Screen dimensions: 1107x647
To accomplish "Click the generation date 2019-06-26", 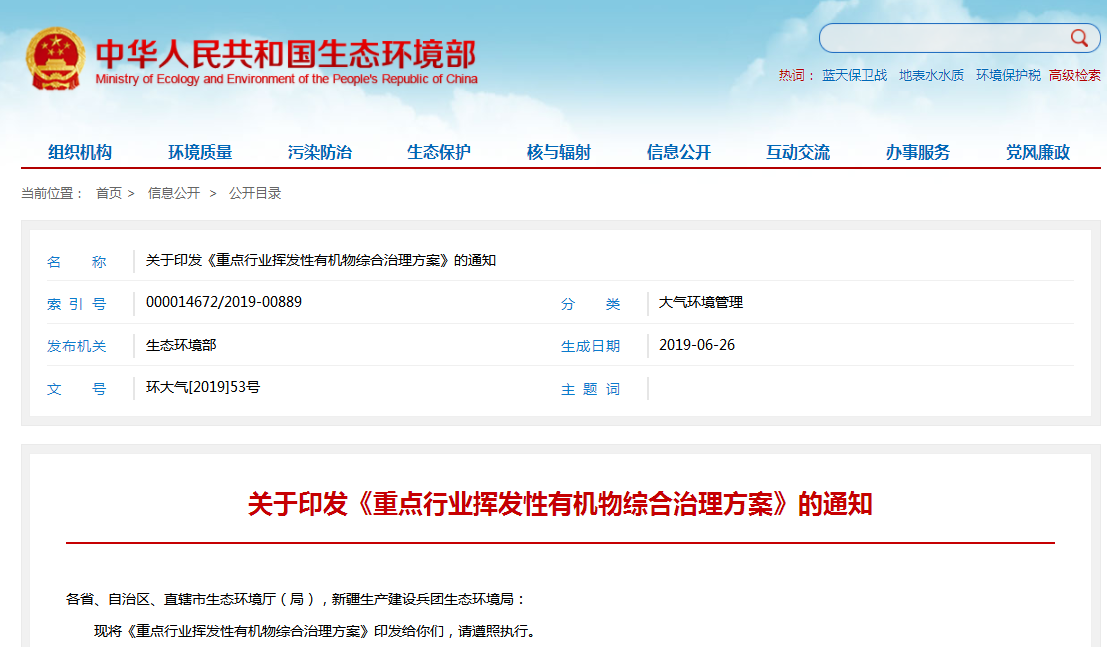I will point(697,345).
